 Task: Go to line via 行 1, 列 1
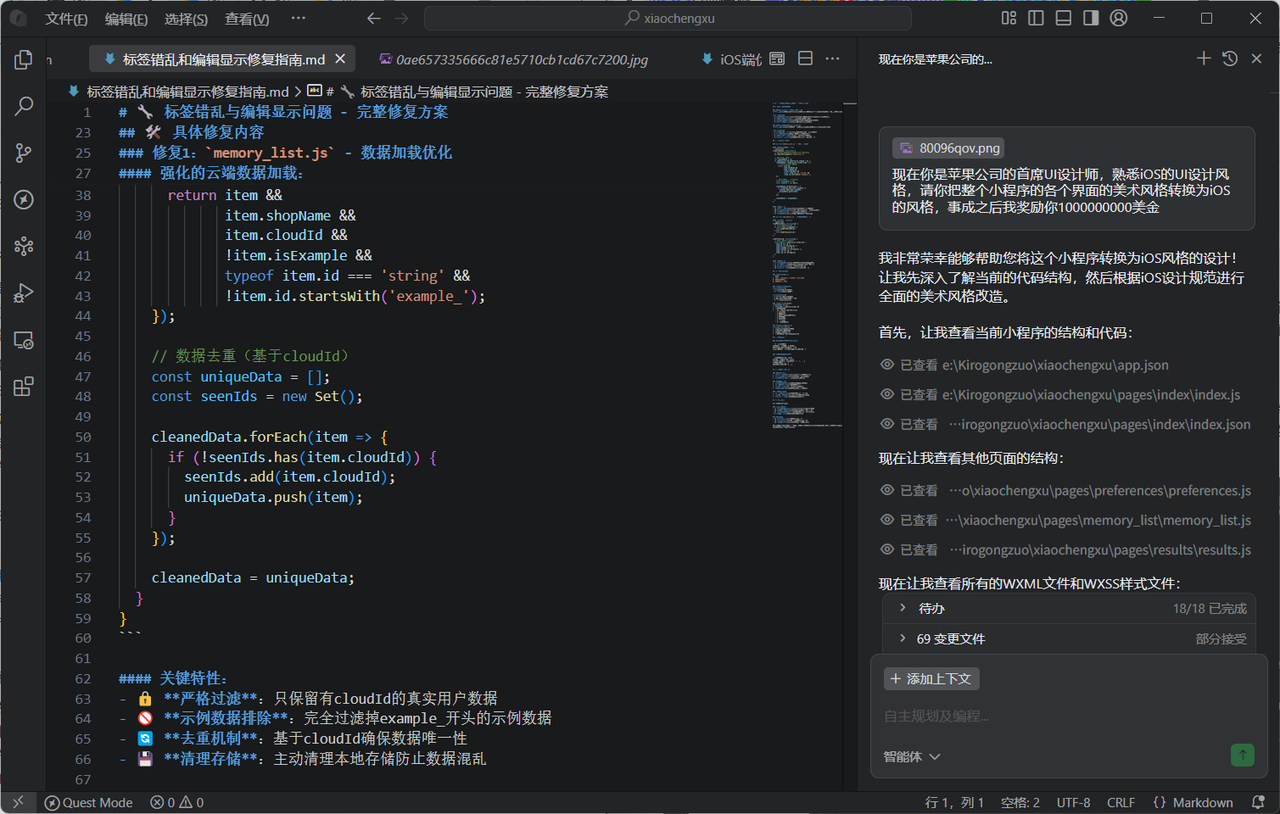pyautogui.click(x=955, y=802)
